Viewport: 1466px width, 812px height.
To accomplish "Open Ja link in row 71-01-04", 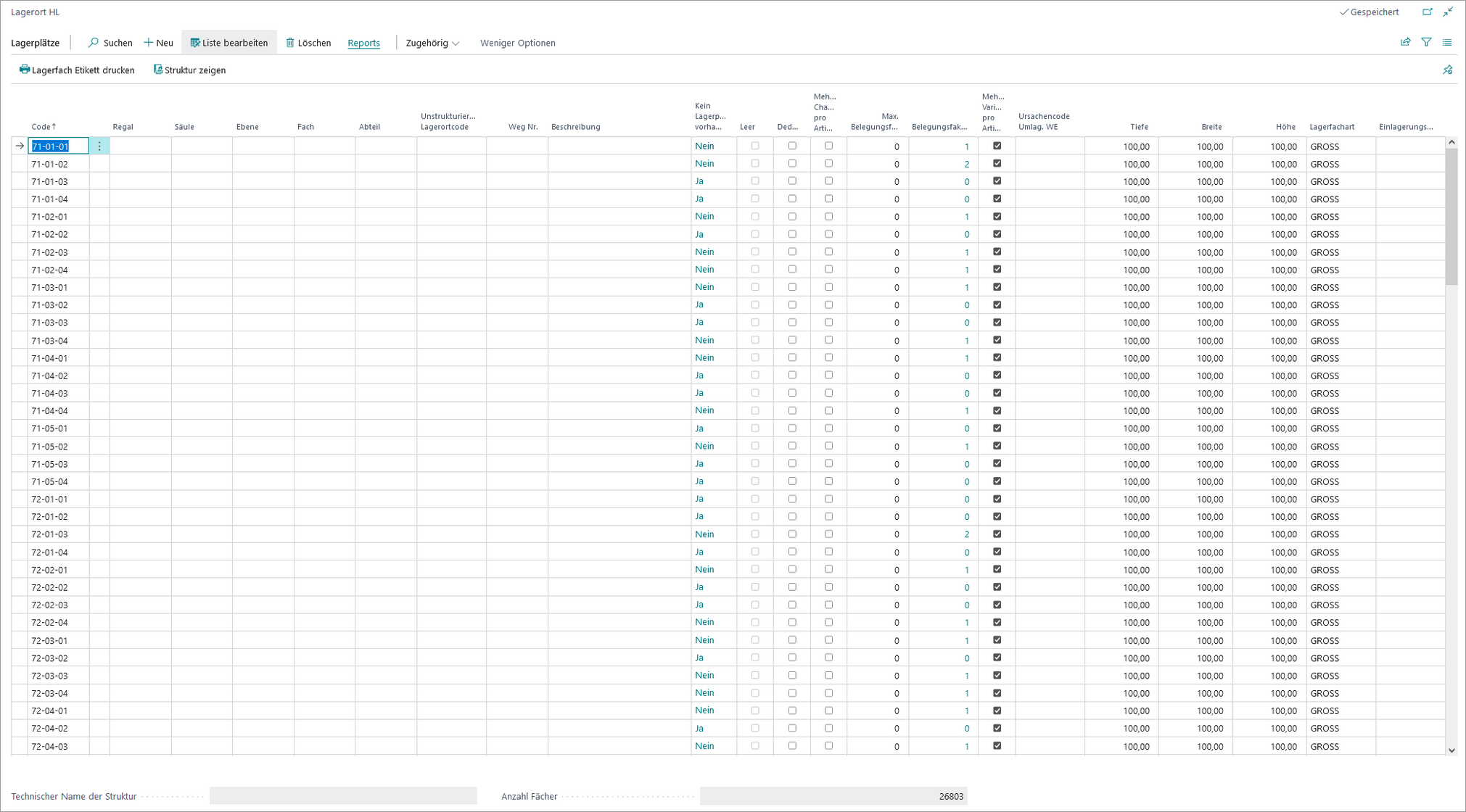I will (x=699, y=199).
